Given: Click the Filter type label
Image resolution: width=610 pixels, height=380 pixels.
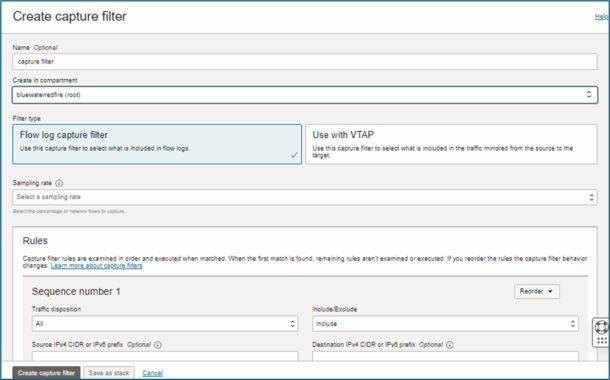Looking at the screenshot, I should point(26,118).
